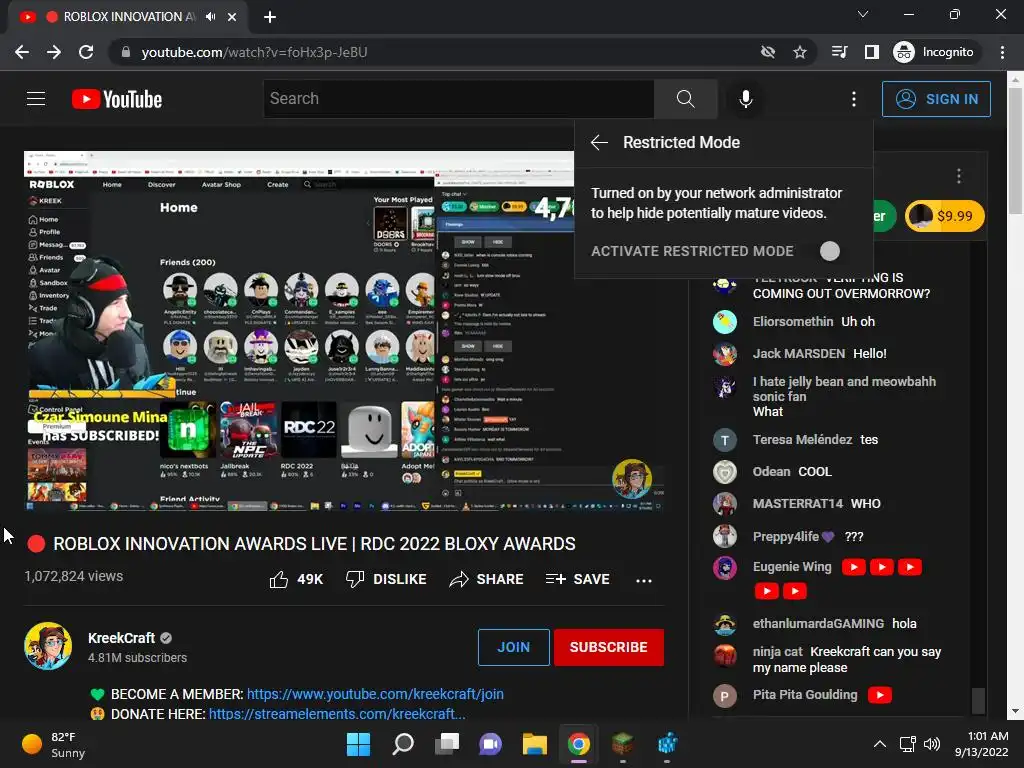The image size is (1024, 768).
Task: Open the KreekCraft channel name link
Action: pos(121,638)
